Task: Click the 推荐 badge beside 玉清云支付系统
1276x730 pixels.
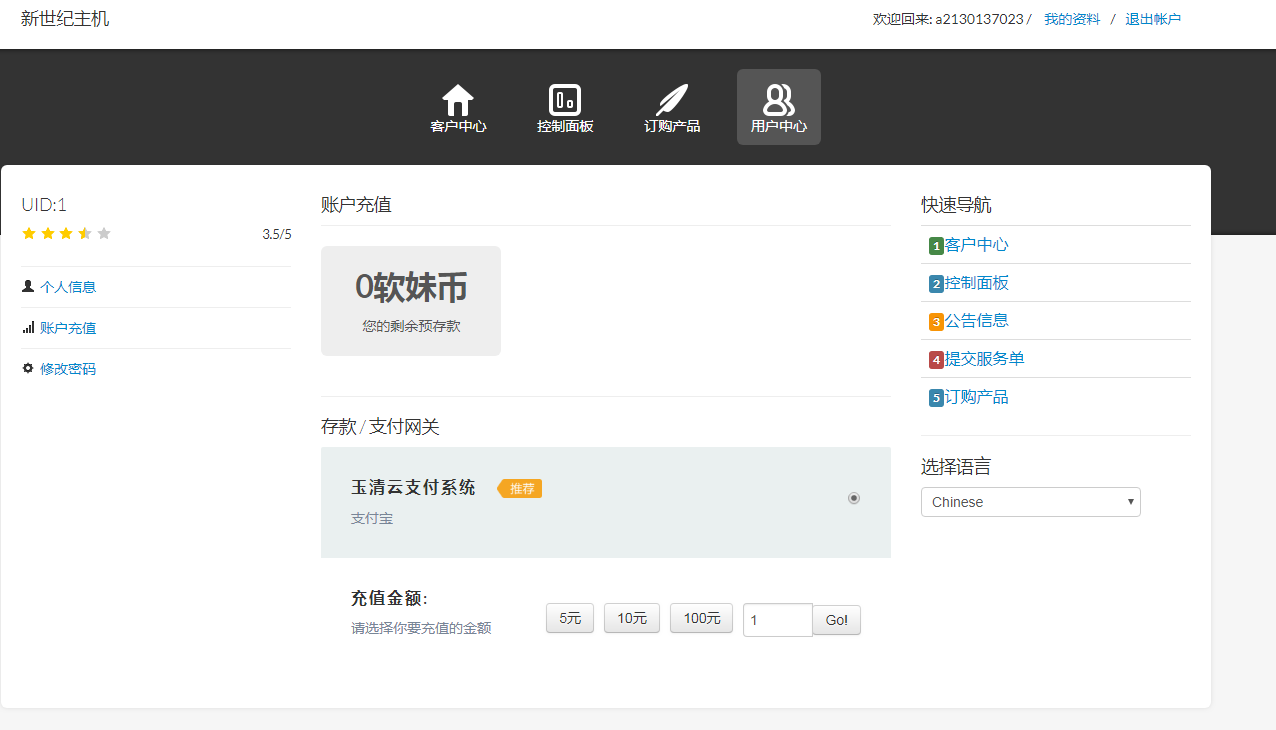Action: tap(519, 489)
